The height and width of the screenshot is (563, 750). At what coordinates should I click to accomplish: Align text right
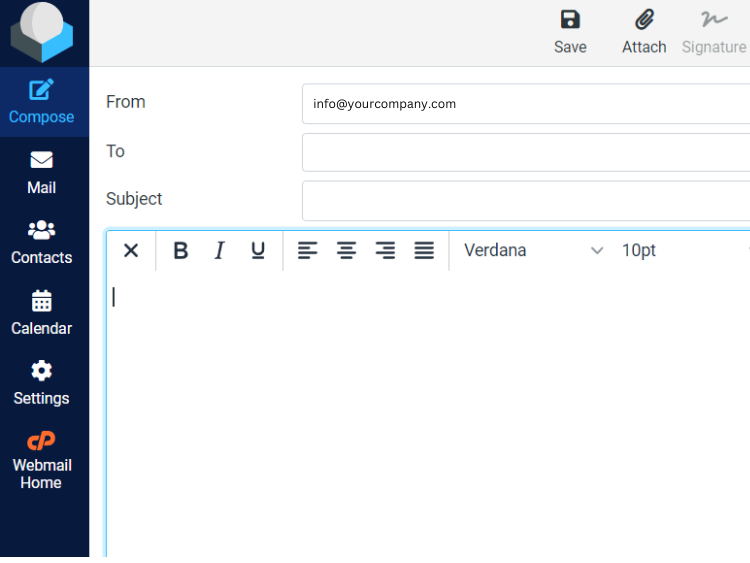point(385,250)
